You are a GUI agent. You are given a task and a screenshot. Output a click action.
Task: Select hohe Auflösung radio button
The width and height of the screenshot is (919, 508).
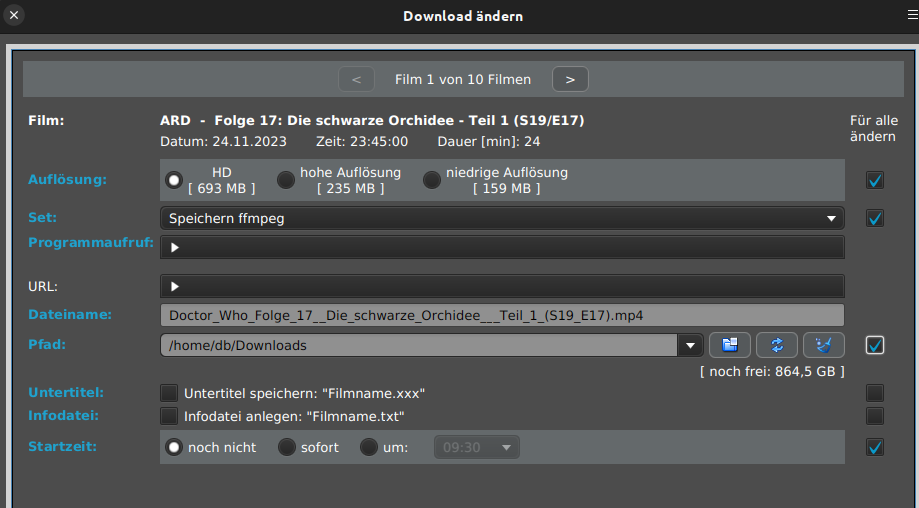click(x=286, y=180)
